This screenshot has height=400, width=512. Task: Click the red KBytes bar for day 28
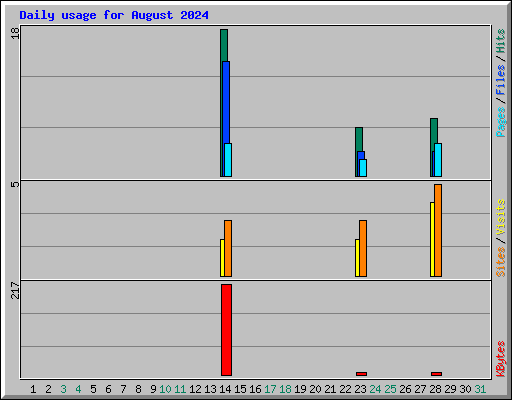pyautogui.click(x=436, y=374)
